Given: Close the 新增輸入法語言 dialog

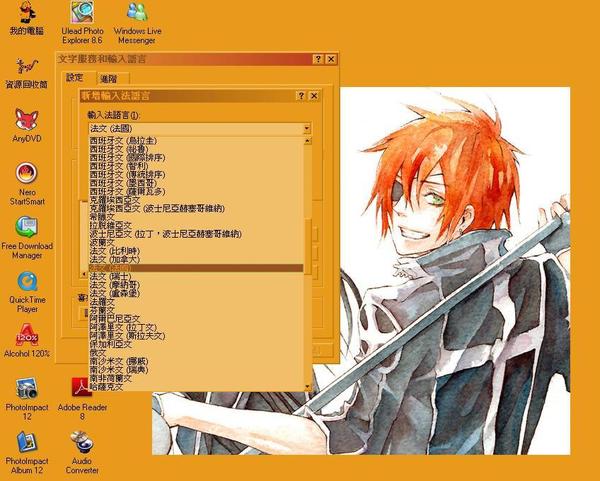Looking at the screenshot, I should tap(314, 96).
